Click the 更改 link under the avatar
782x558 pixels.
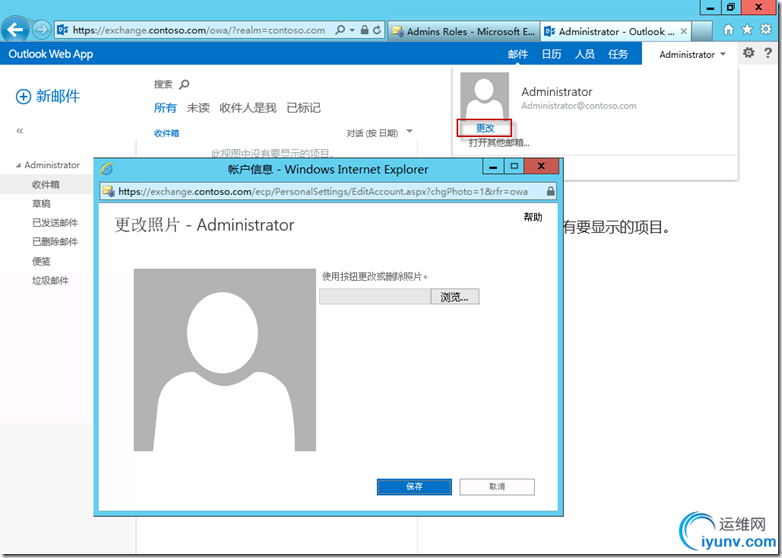[485, 128]
